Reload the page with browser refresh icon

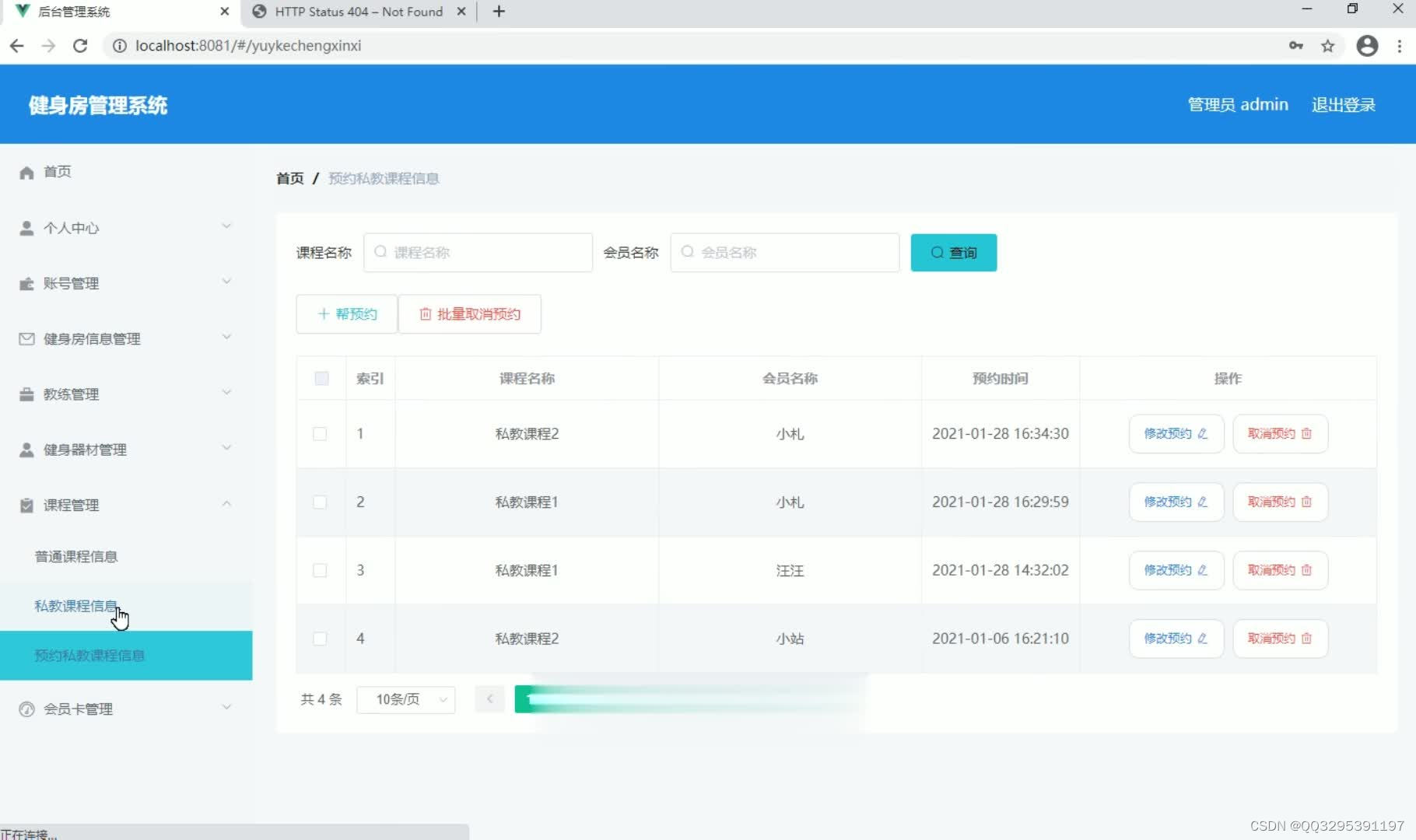click(x=80, y=46)
